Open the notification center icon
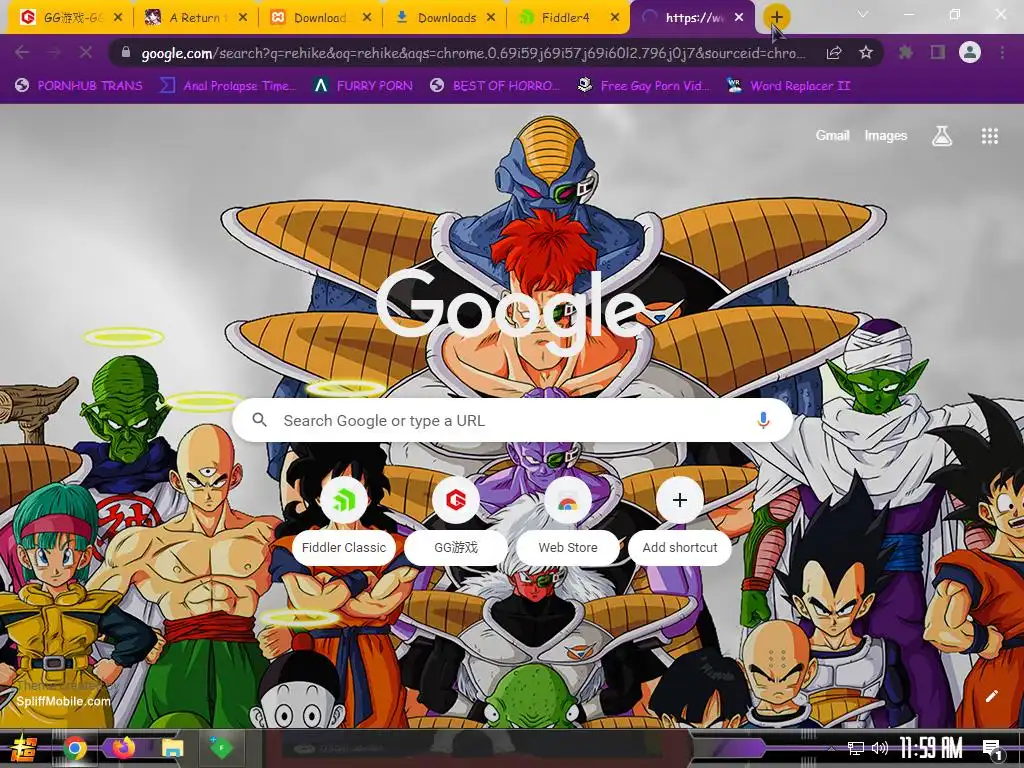 pyautogui.click(x=993, y=748)
